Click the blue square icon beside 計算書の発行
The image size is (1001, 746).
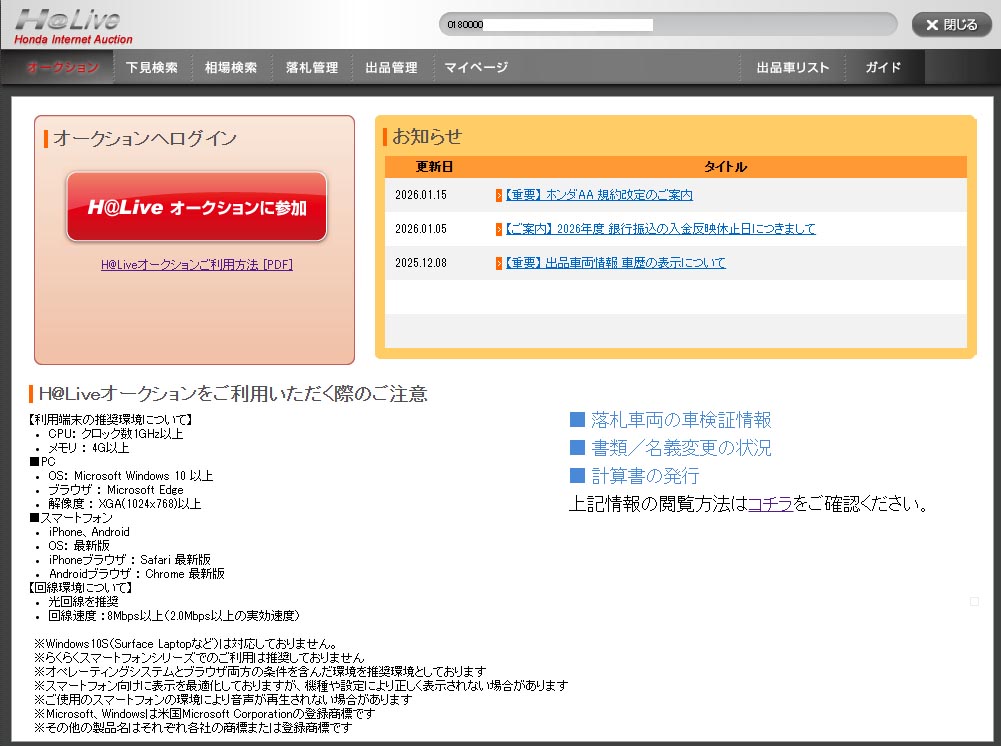coord(577,476)
